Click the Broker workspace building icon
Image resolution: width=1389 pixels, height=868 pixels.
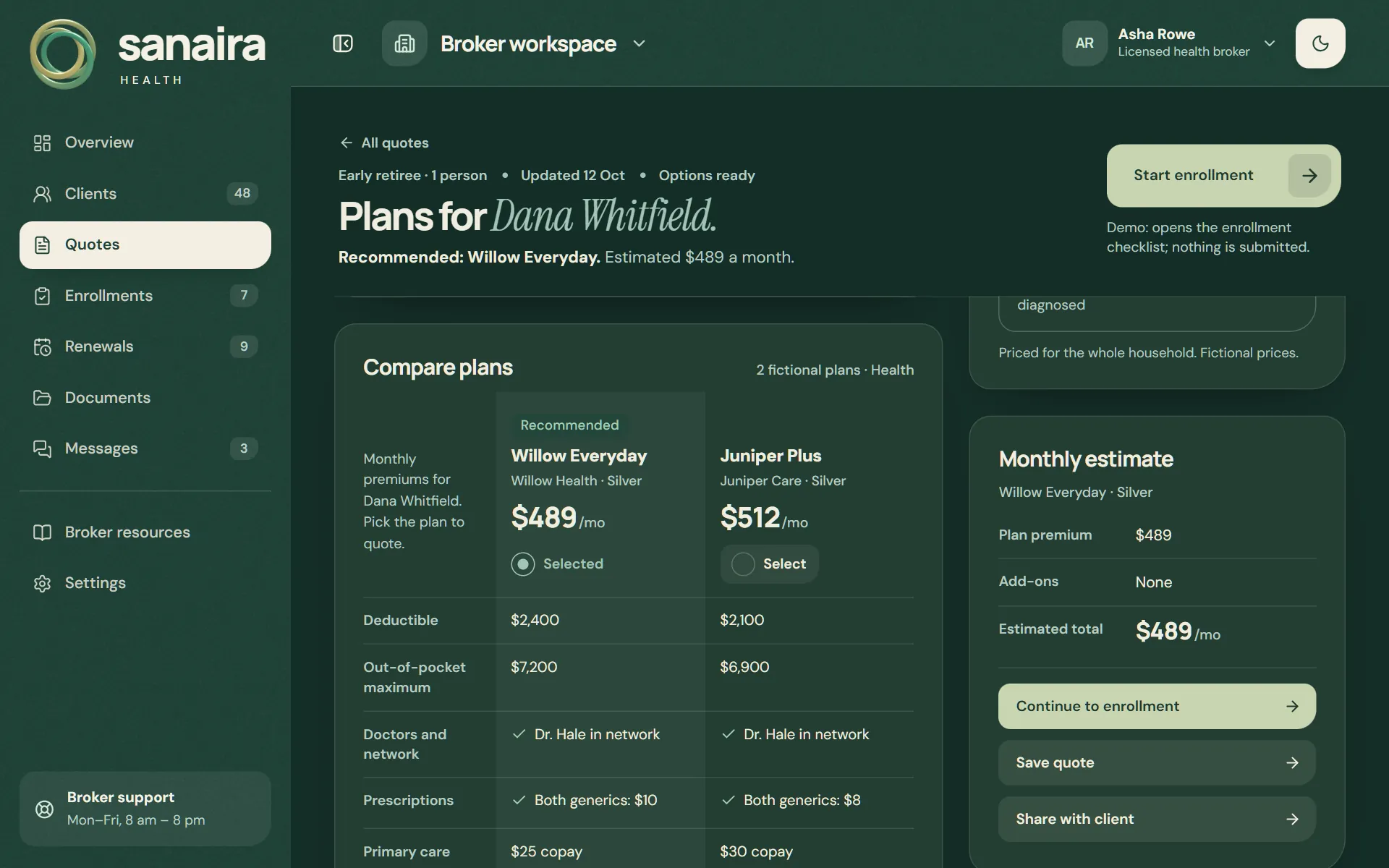[404, 43]
